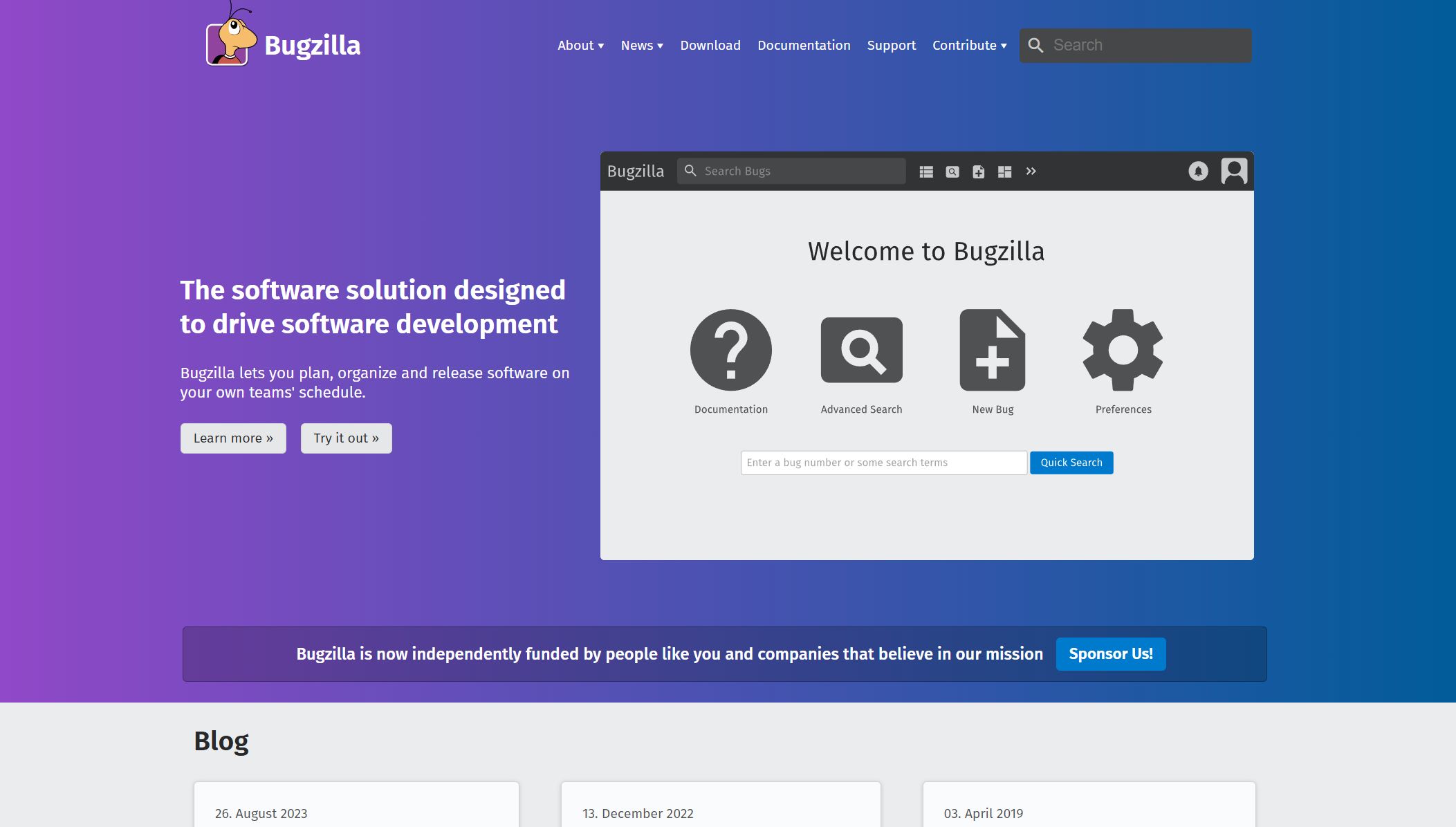Click the Bugzilla notification bell icon

[1198, 170]
